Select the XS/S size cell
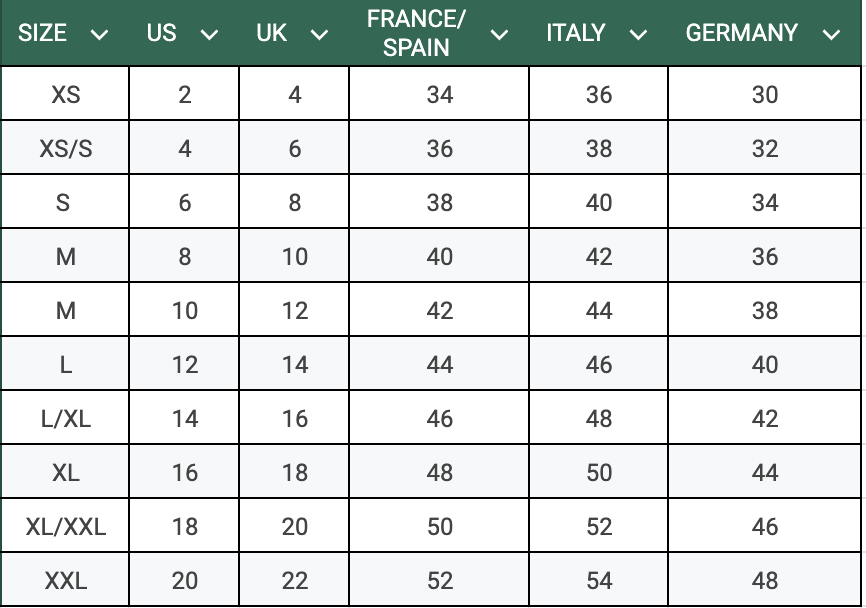Screen dimensions: 866x608 tap(65, 149)
